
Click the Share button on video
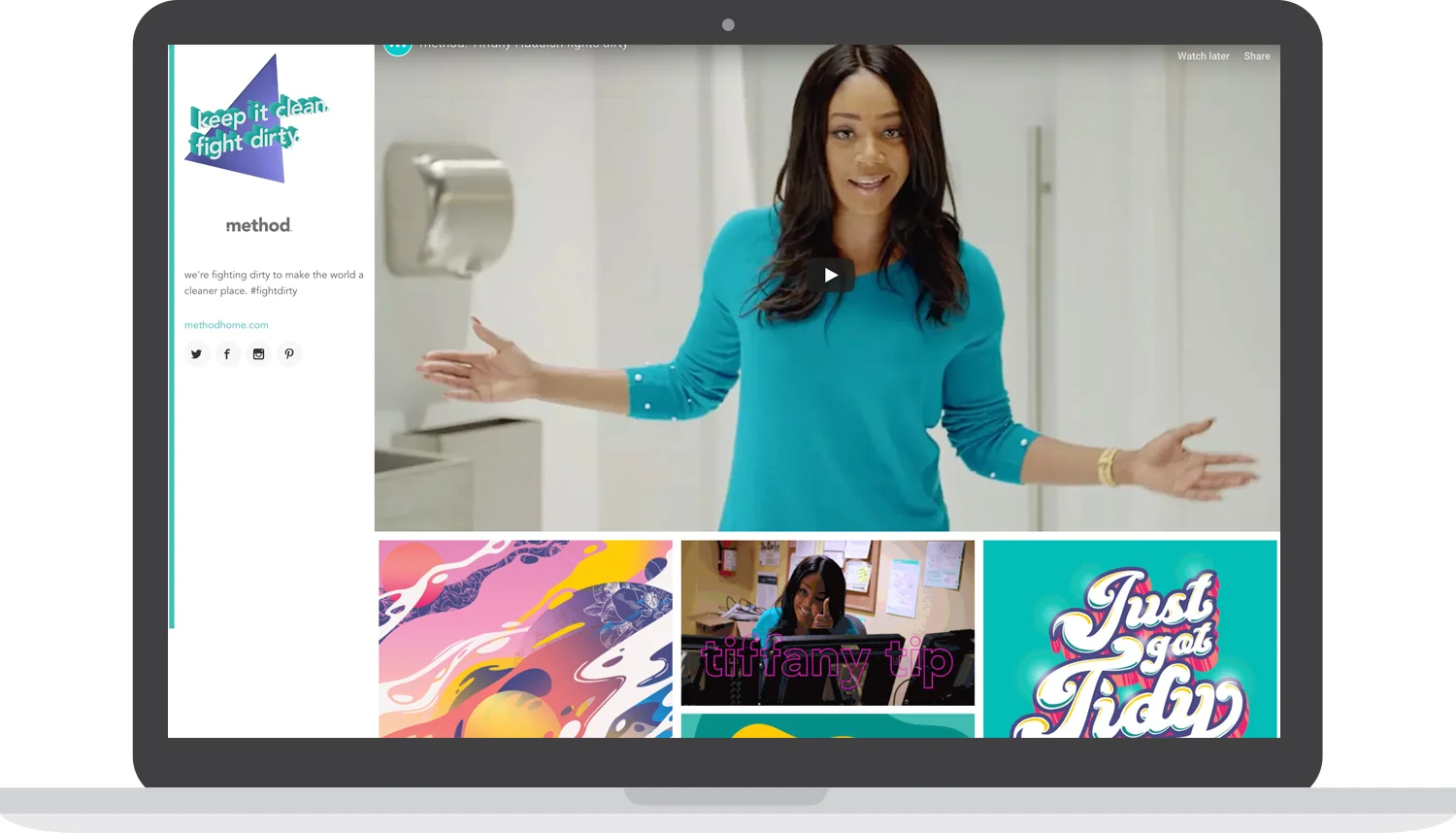coord(1257,56)
